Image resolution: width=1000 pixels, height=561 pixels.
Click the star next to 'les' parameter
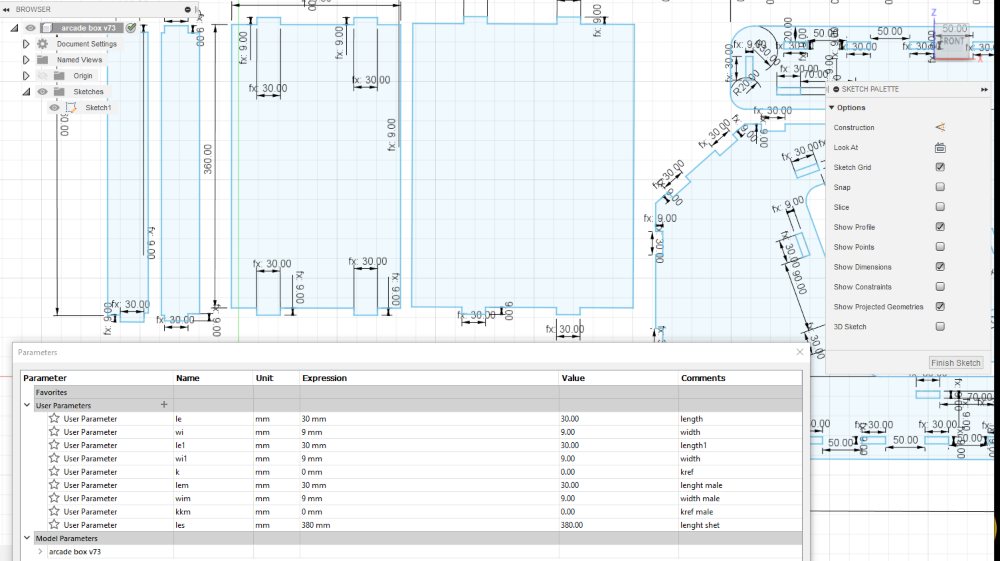pos(54,525)
